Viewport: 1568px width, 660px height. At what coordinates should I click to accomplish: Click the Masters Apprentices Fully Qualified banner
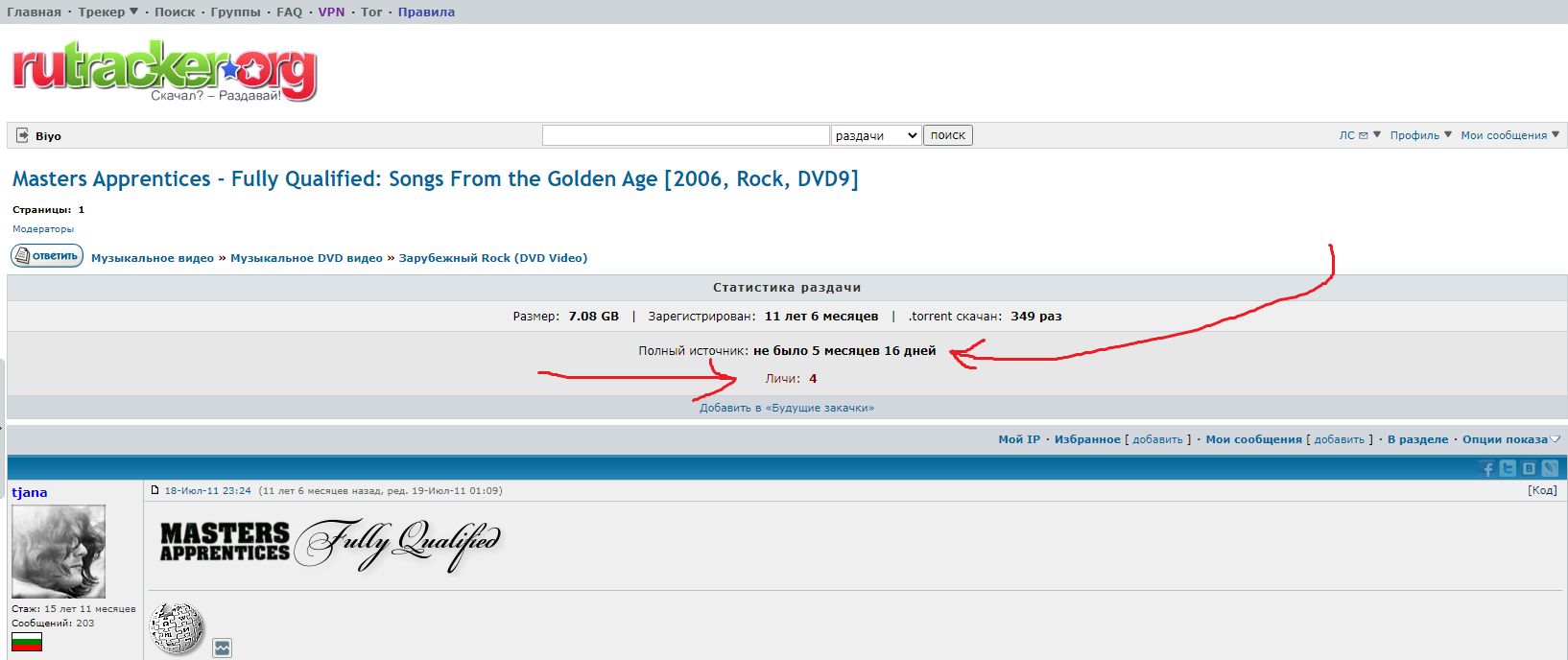click(x=330, y=544)
